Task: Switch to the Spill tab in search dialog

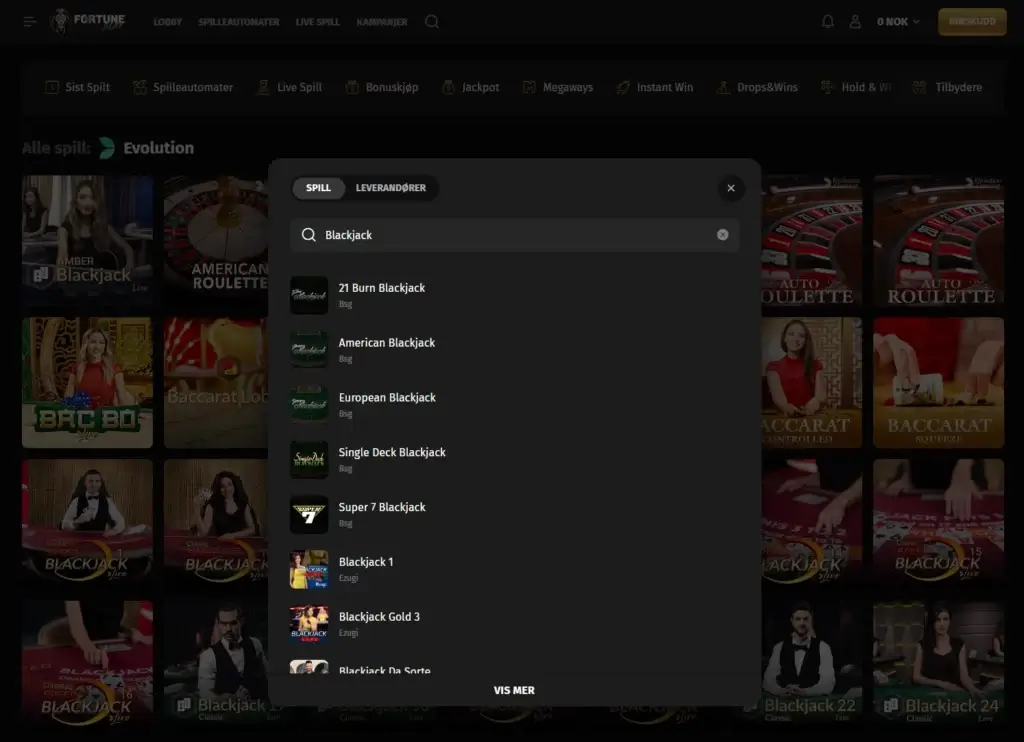Action: (318, 188)
